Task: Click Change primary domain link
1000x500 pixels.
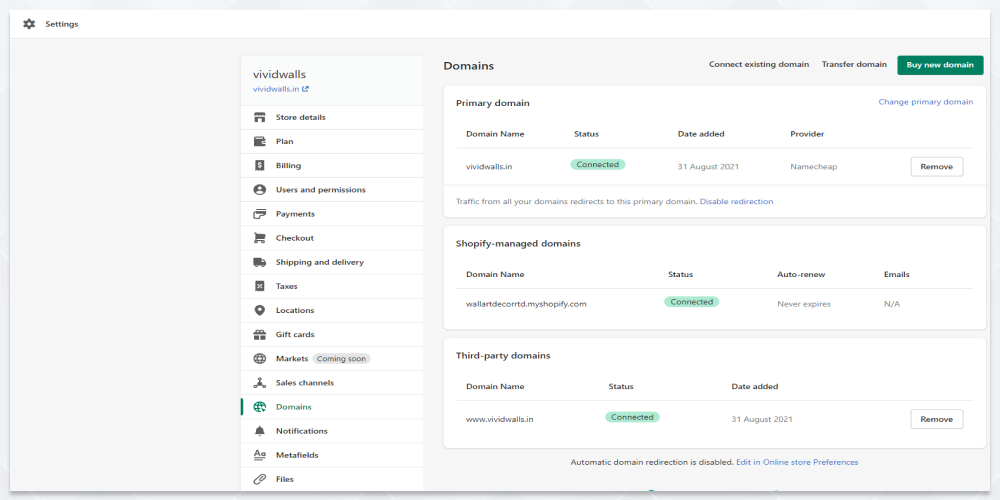Action: [x=925, y=102]
